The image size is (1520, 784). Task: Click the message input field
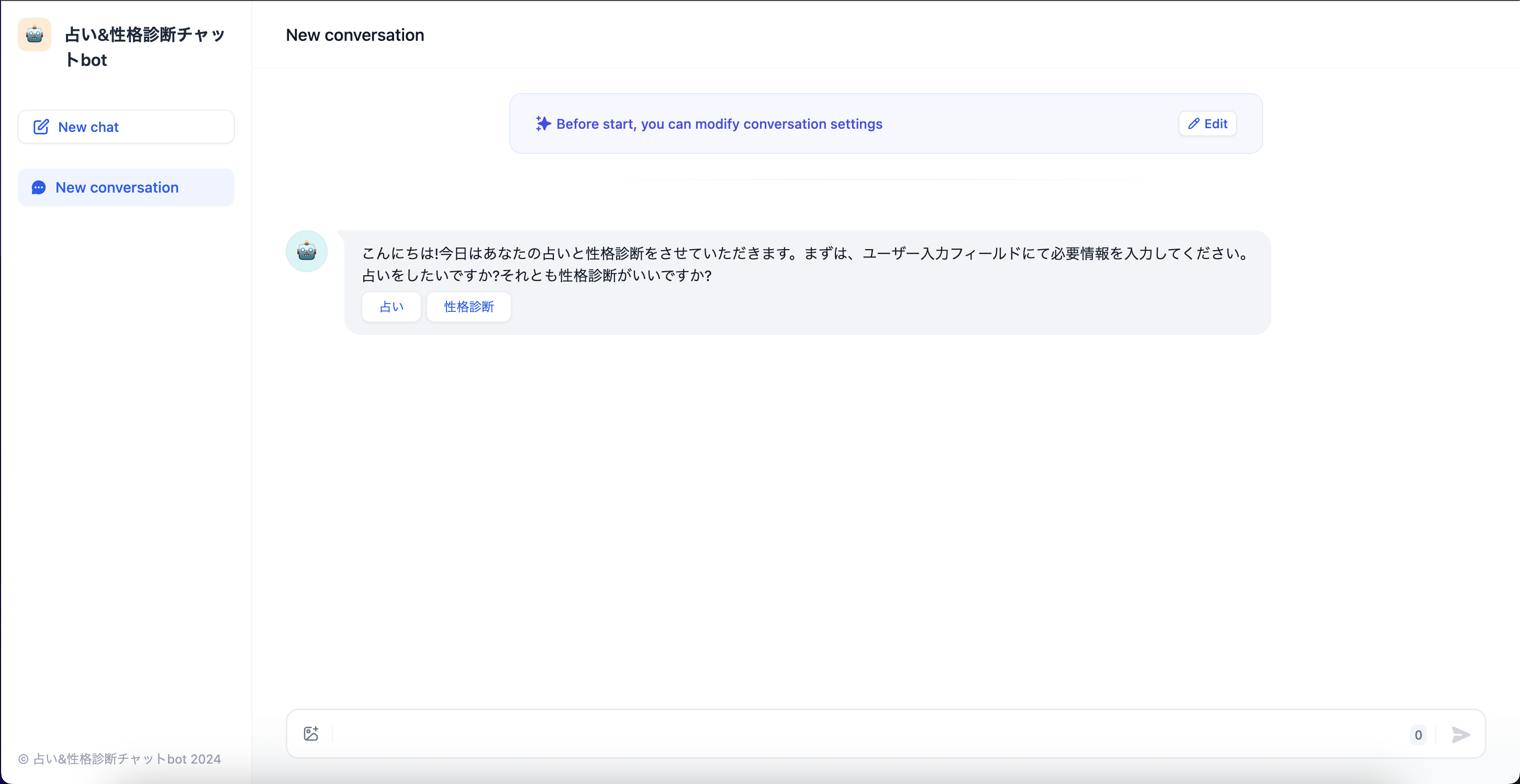pyautogui.click(x=826, y=734)
